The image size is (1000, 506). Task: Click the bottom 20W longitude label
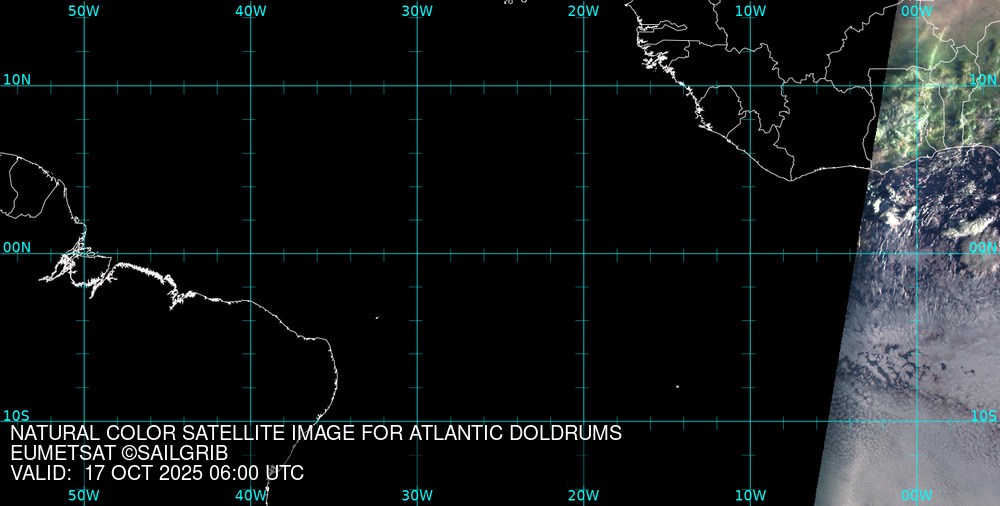(x=583, y=495)
